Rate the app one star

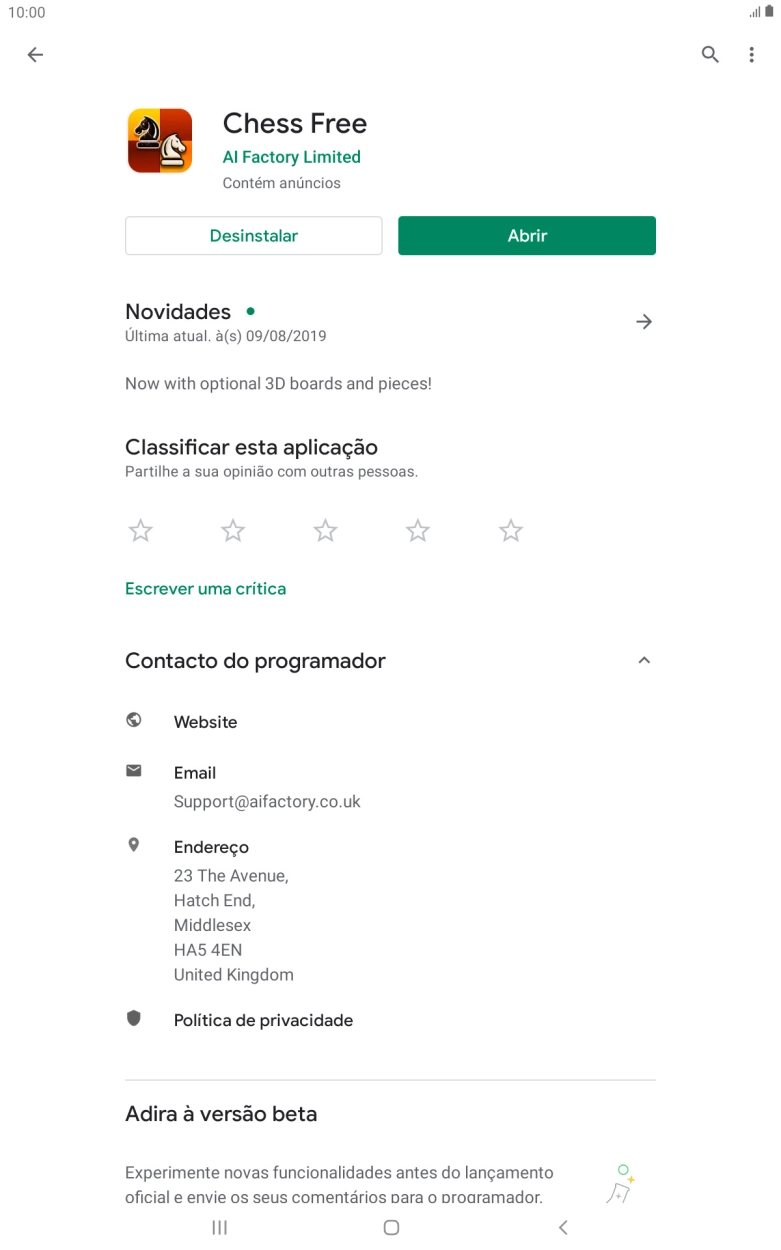tap(141, 531)
